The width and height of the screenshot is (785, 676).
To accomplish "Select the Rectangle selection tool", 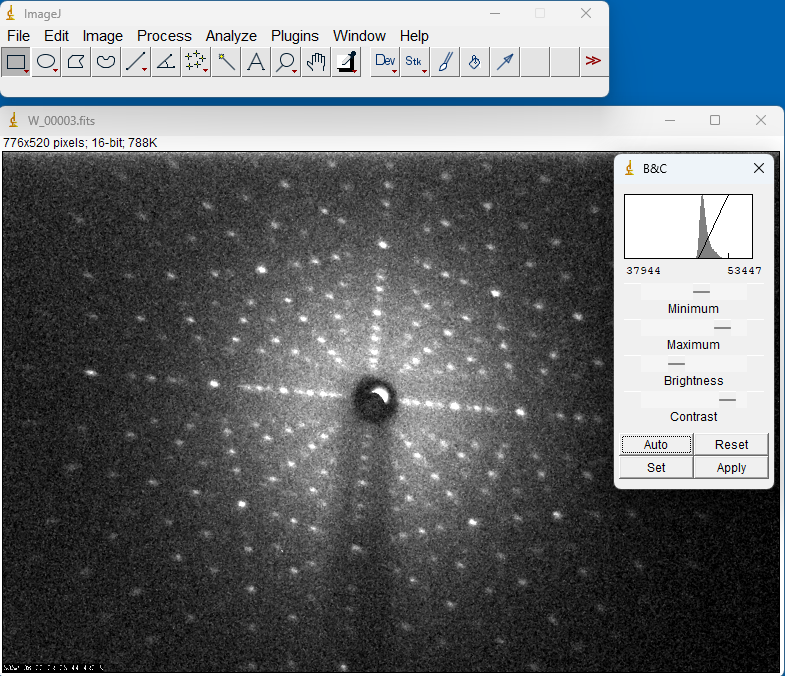I will [x=16, y=62].
